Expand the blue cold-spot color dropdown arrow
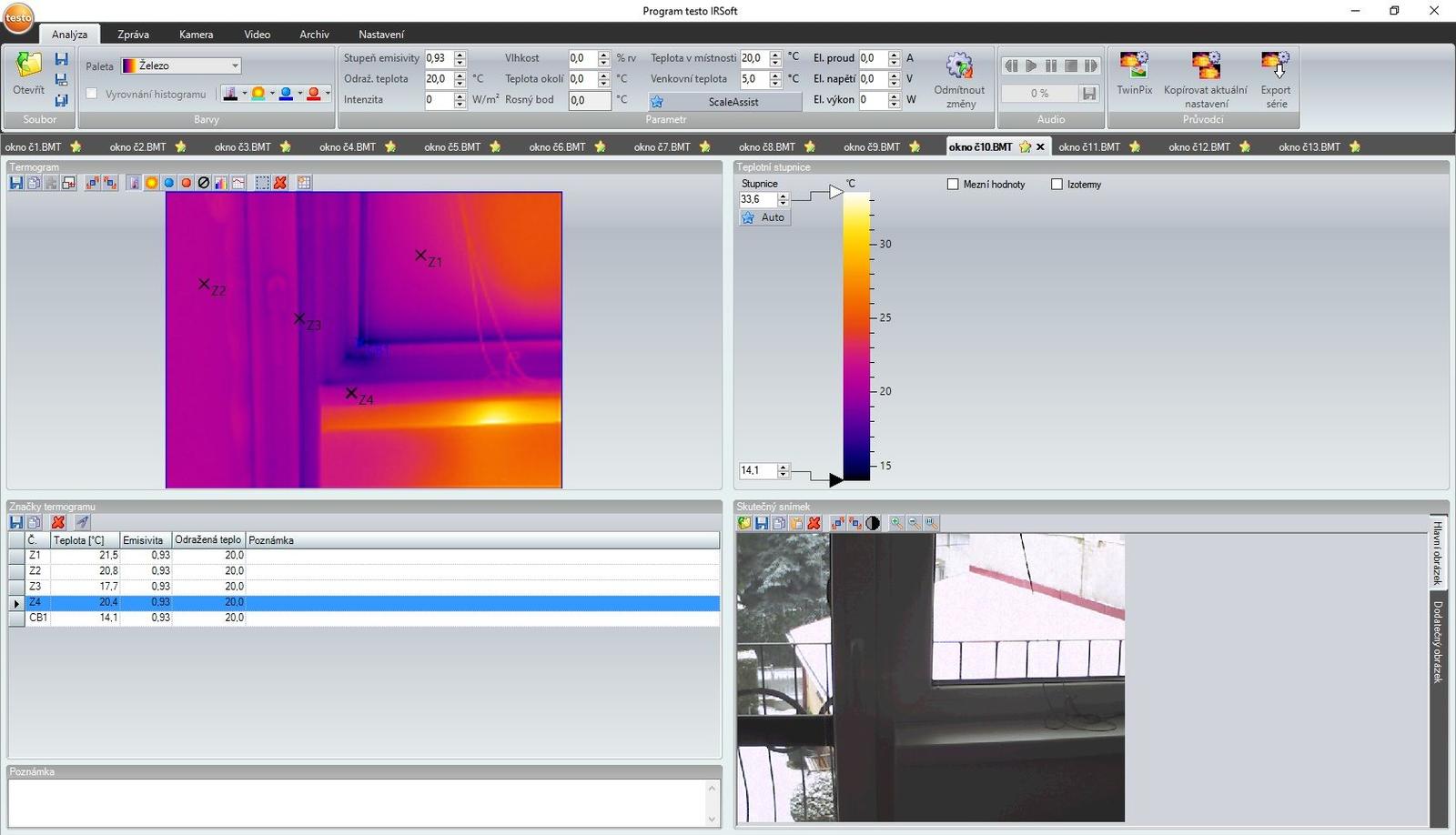Viewport: 1456px width, 835px height. (x=299, y=94)
